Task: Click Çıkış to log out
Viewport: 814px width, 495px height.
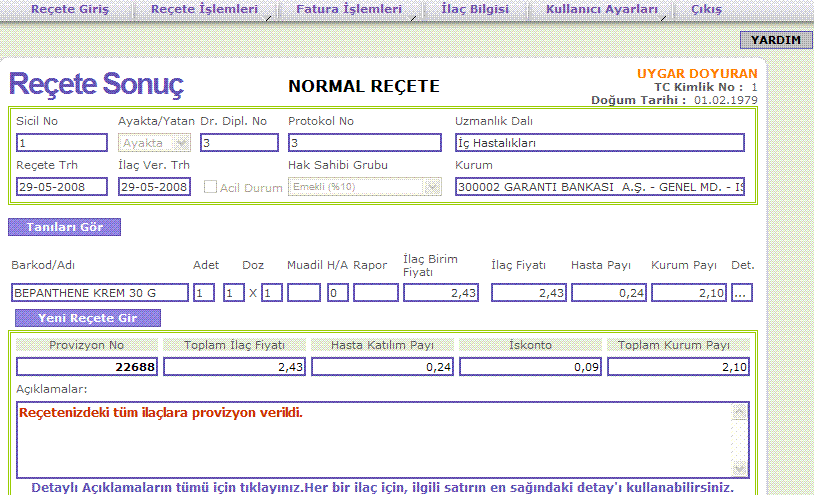Action: click(707, 10)
